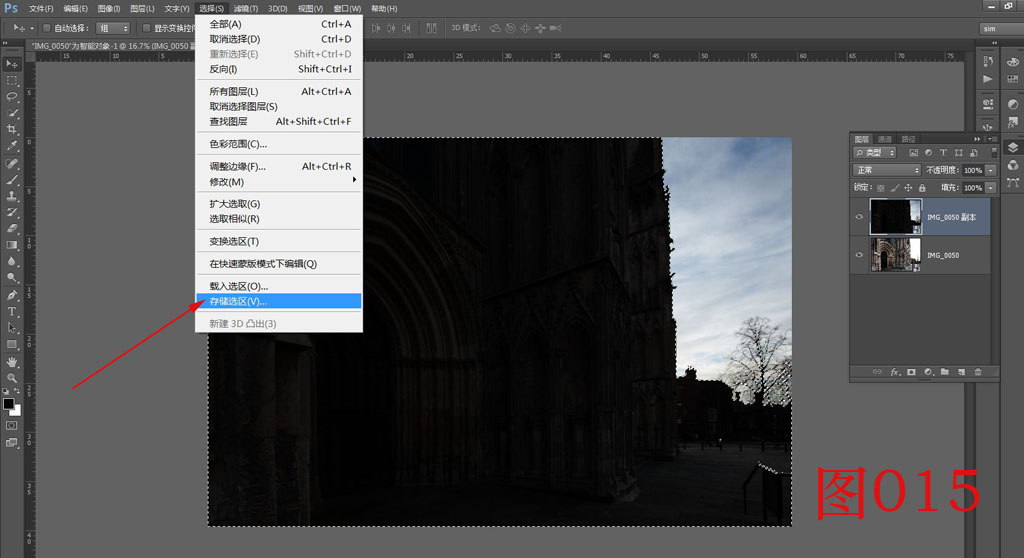
Task: Create new fill or adjustment layer
Action: pyautogui.click(x=928, y=372)
